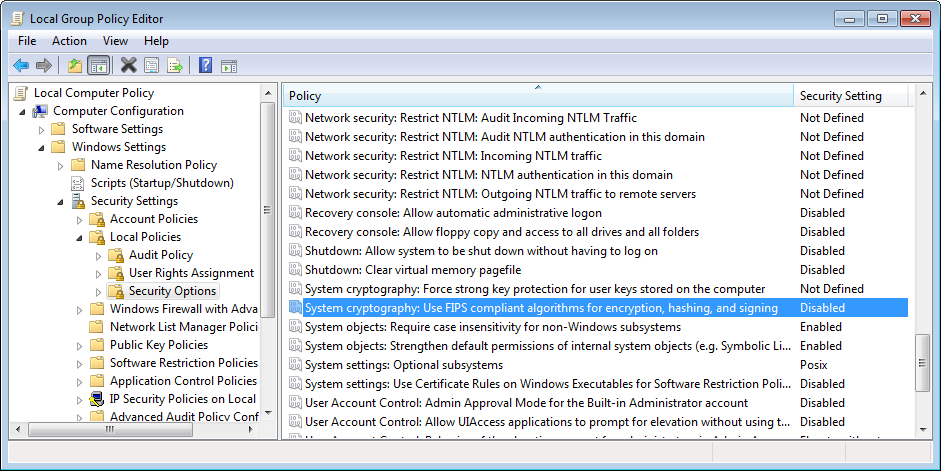This screenshot has width=941, height=471.
Task: Click the Up One Level folder icon
Action: tap(74, 66)
